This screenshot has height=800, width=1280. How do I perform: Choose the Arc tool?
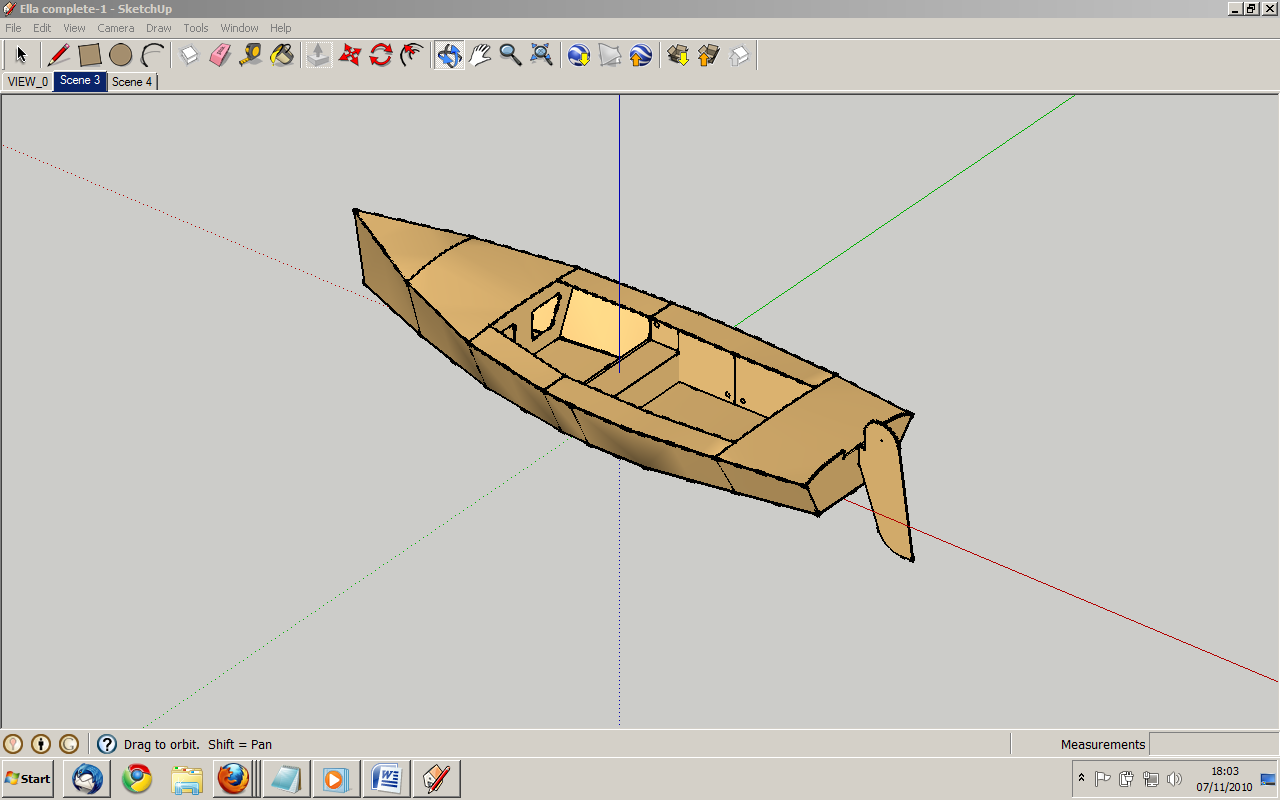[150, 55]
